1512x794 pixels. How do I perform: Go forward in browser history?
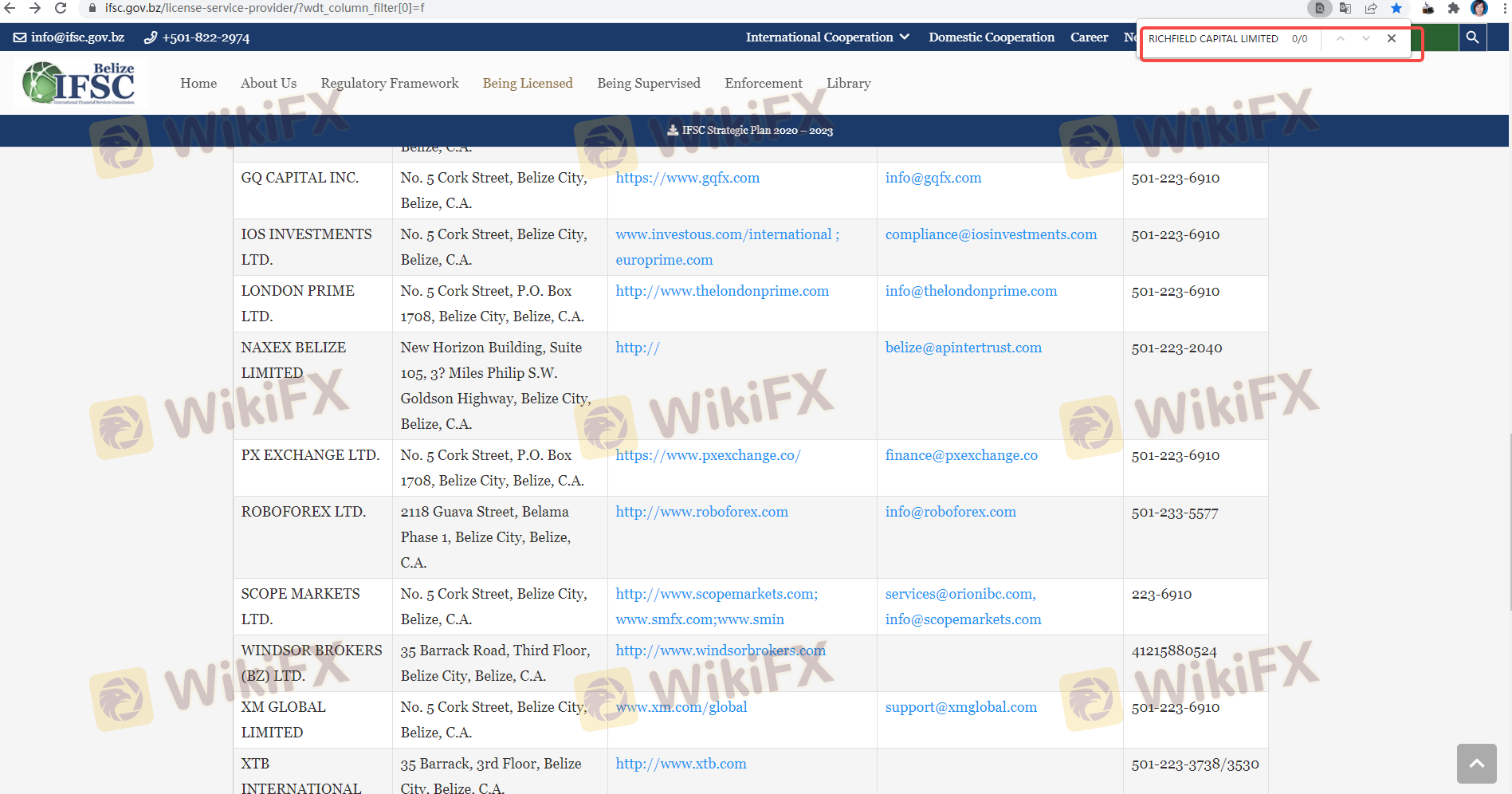click(x=35, y=8)
